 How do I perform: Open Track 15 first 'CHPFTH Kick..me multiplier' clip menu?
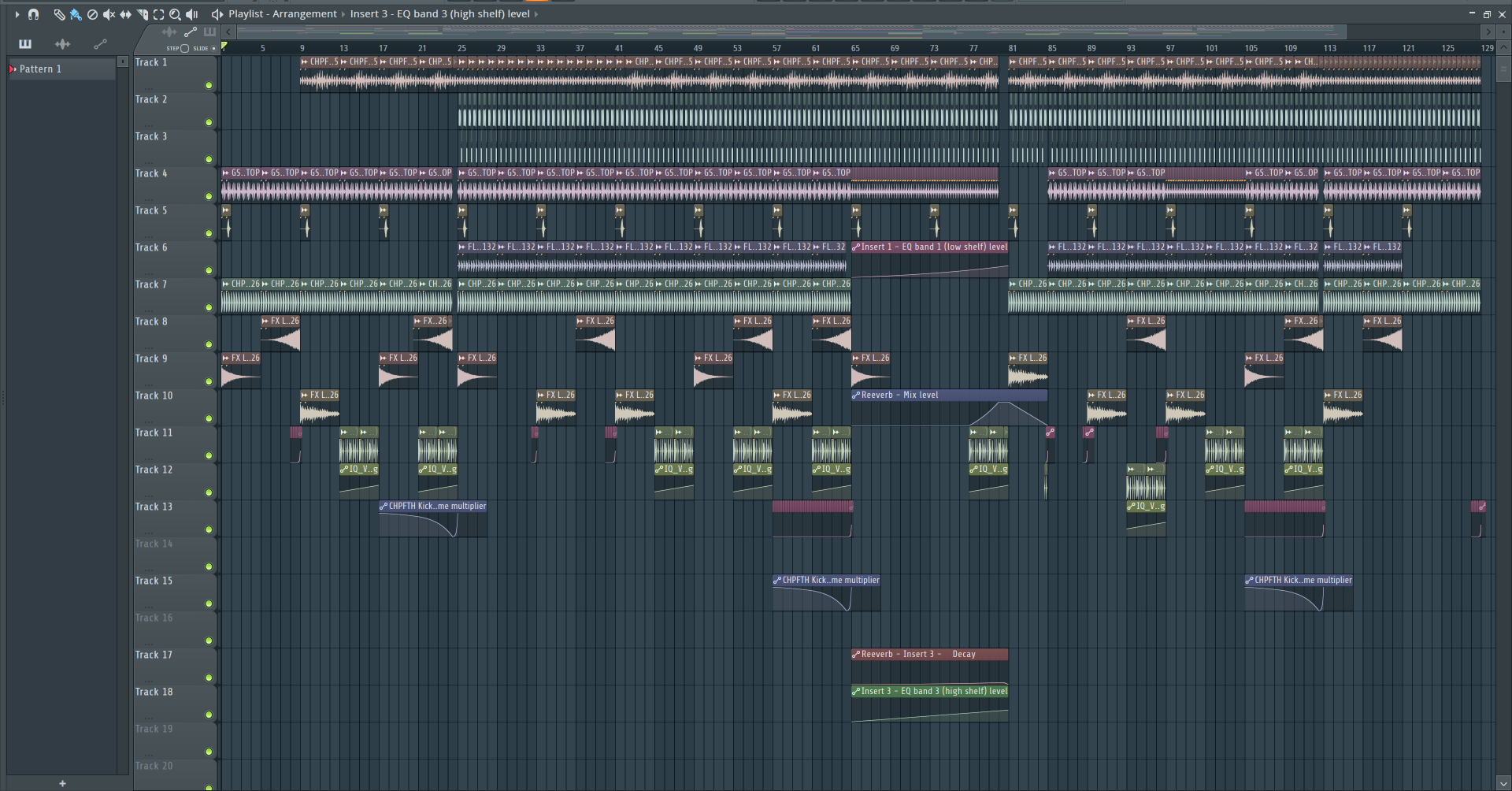(x=777, y=581)
